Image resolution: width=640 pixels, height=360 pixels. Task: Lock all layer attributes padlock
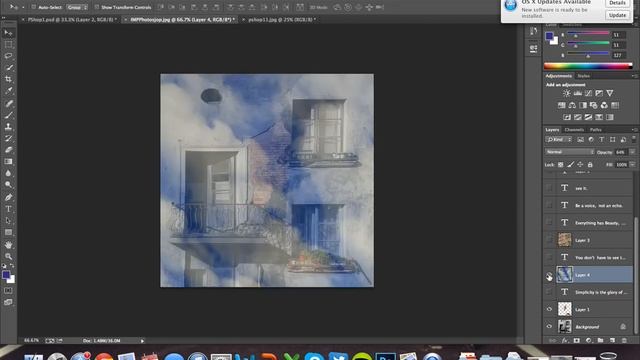pyautogui.click(x=590, y=164)
